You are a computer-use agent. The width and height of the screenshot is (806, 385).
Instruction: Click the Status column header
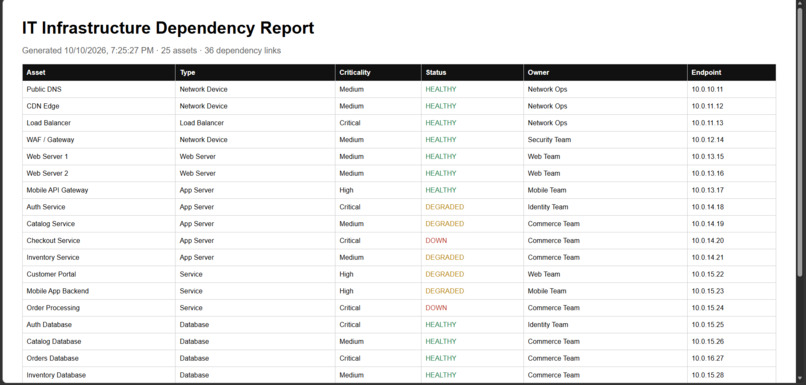click(x=472, y=72)
